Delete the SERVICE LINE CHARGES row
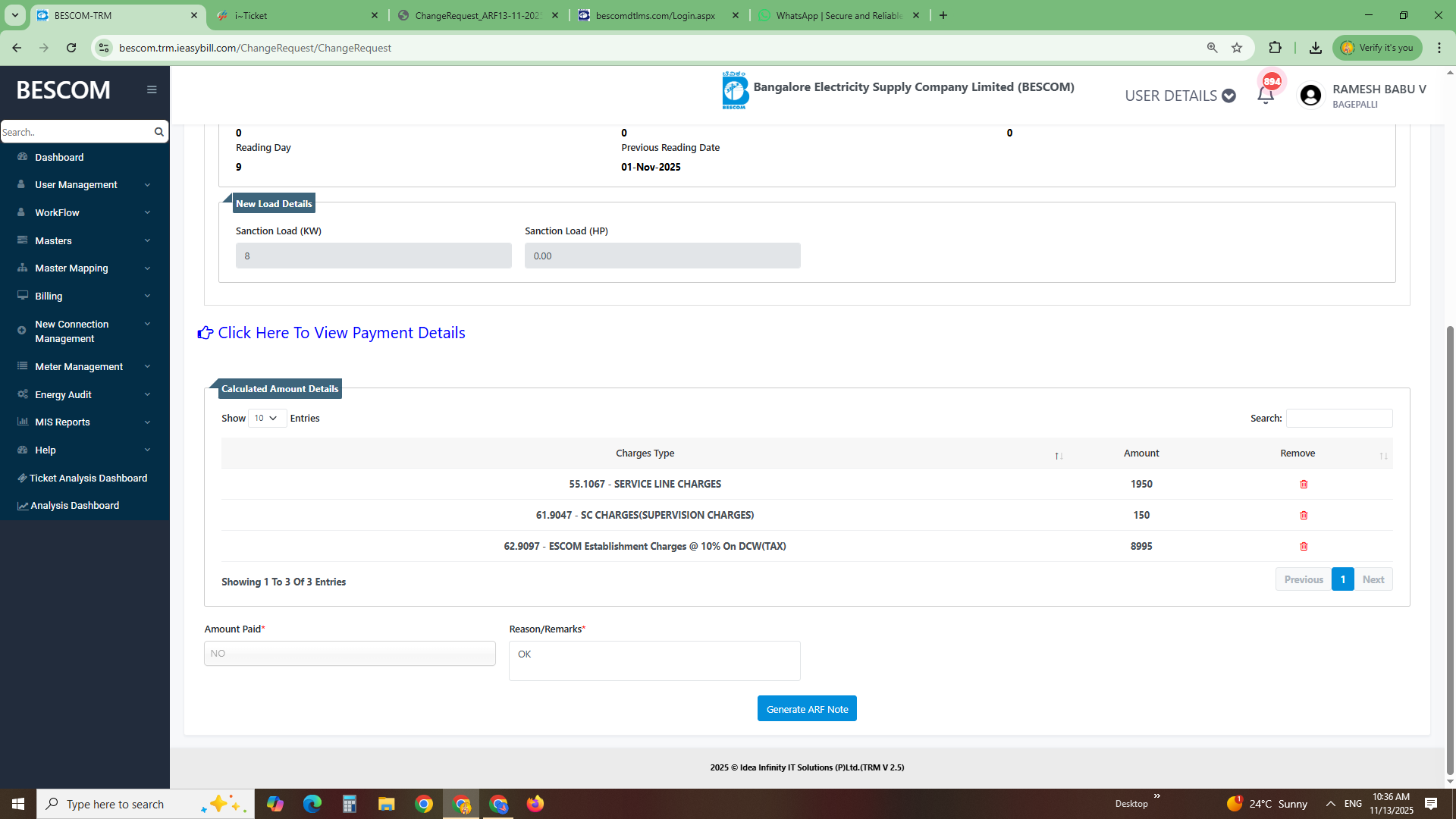Image resolution: width=1456 pixels, height=819 pixels. [x=1304, y=485]
